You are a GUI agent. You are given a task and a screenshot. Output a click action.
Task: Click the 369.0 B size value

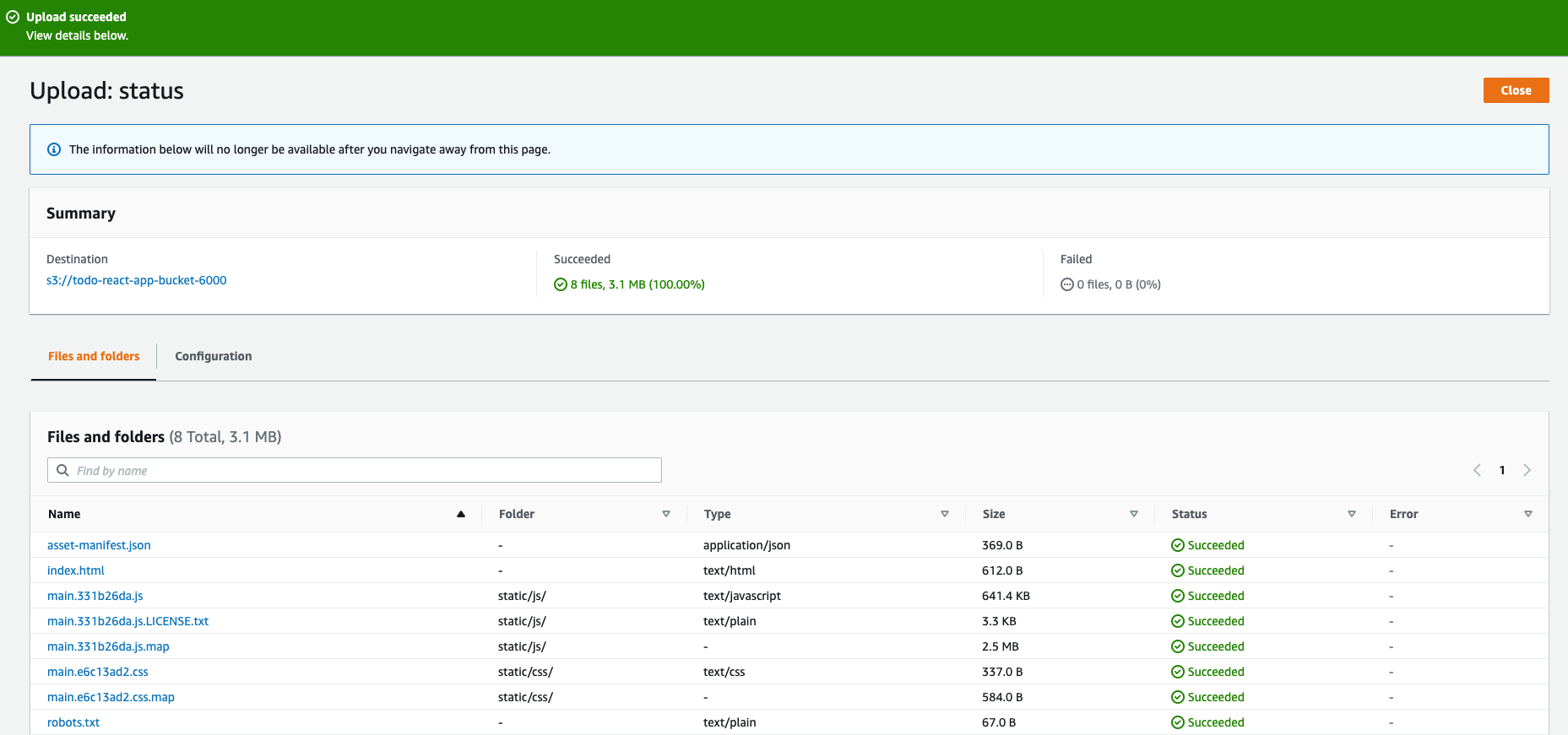pyautogui.click(x=1002, y=545)
